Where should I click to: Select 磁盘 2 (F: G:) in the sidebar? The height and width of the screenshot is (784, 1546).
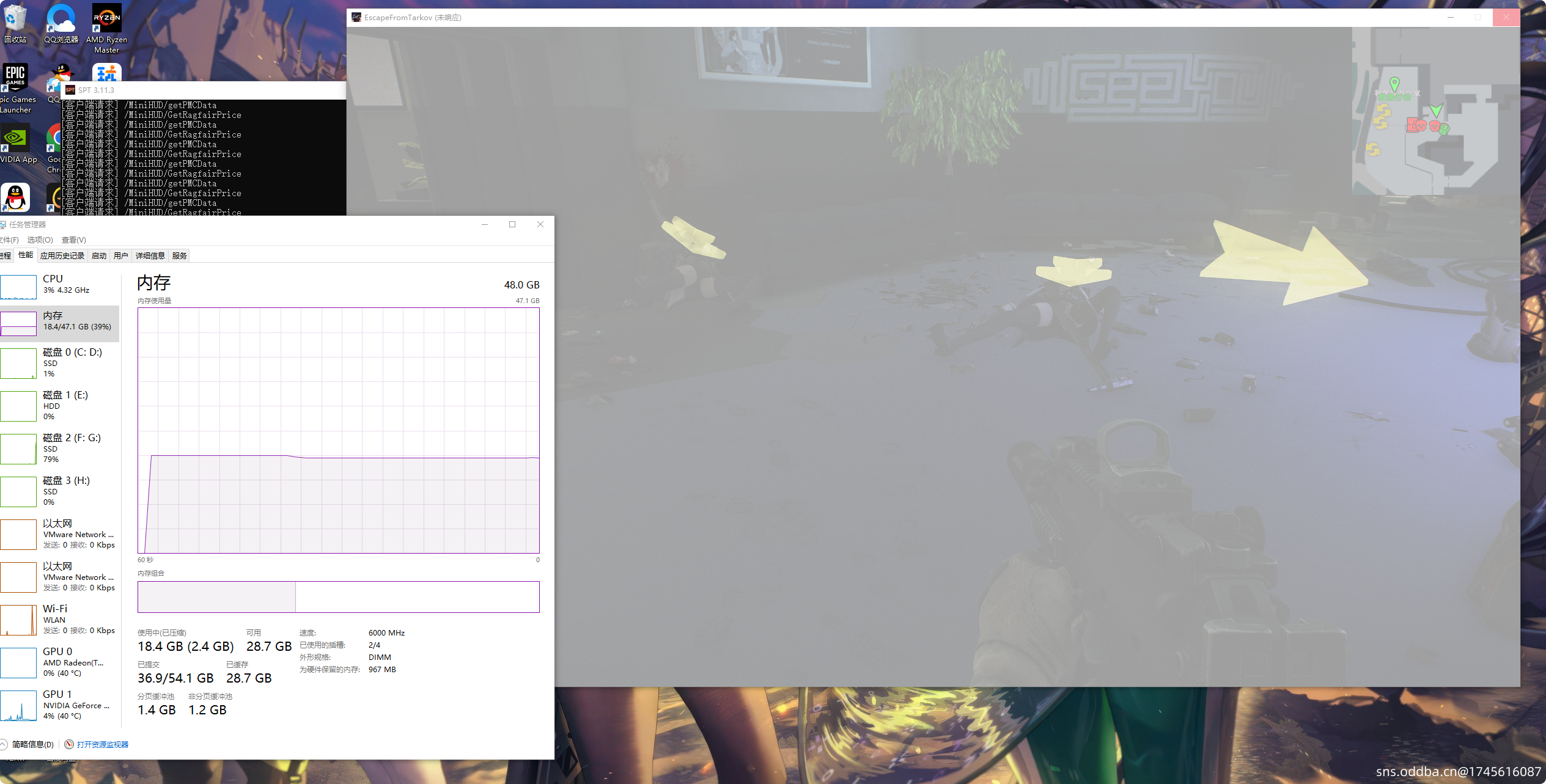pyautogui.click(x=60, y=448)
